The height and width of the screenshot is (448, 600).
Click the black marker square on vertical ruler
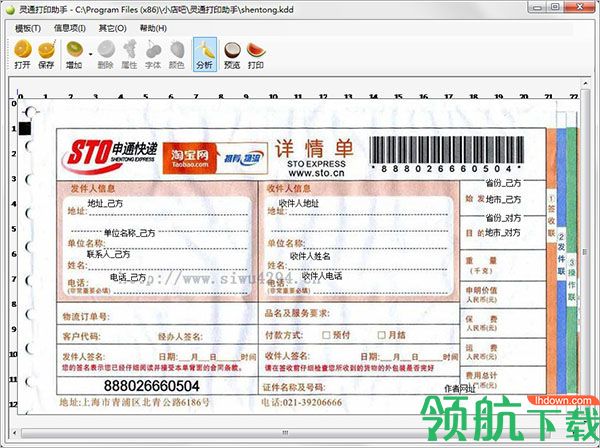(x=25, y=129)
